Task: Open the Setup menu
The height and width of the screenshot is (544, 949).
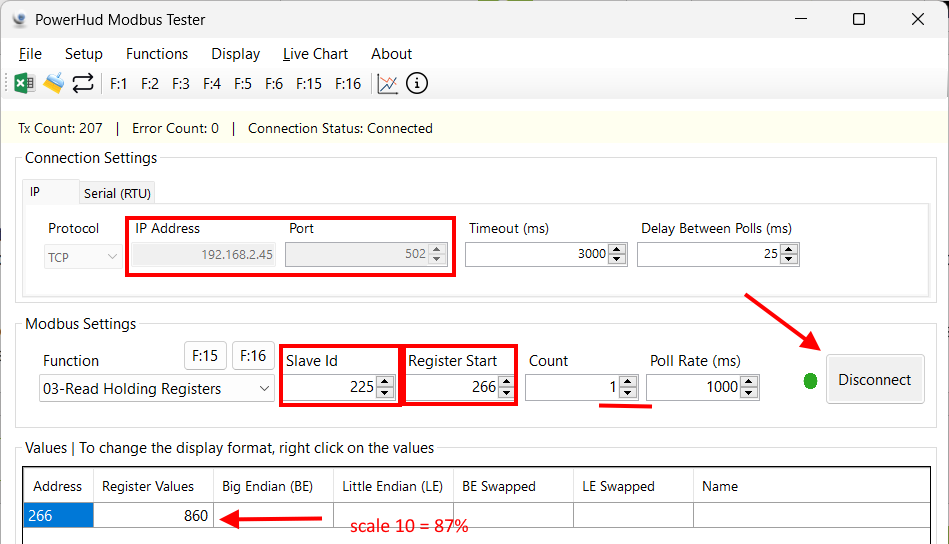Action: (84, 54)
